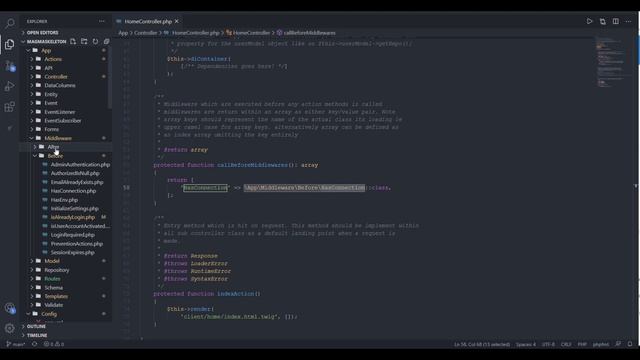Open PreventionActions.php file
The image size is (640, 360).
pos(77,244)
